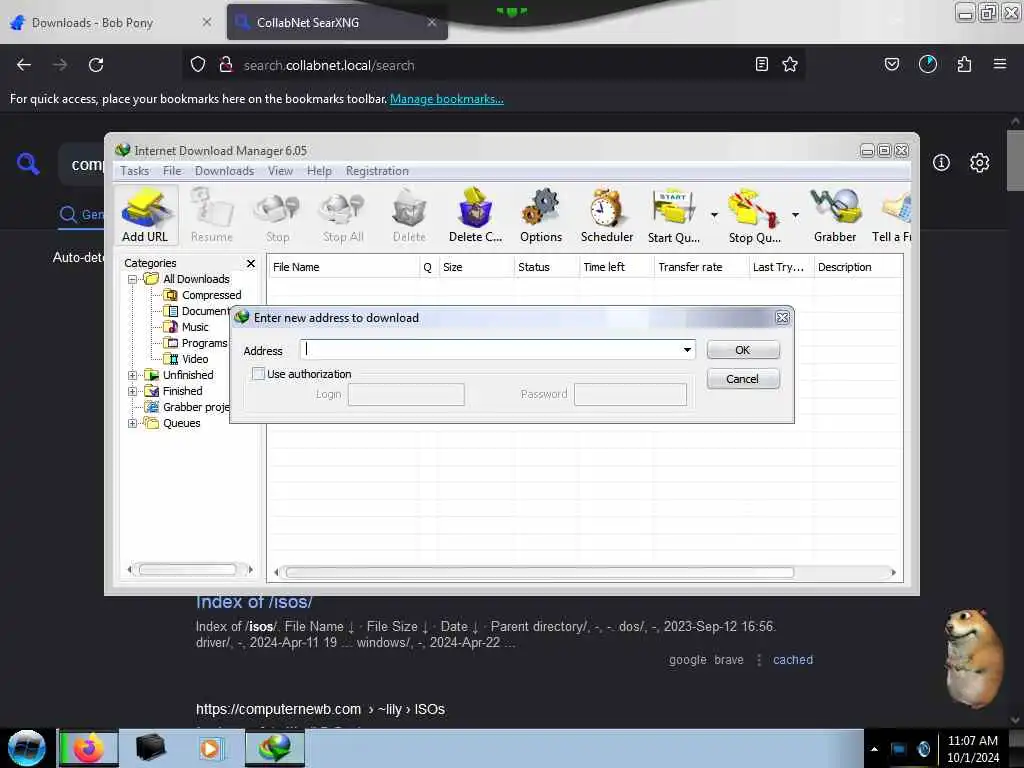Open the Firefox extensions puzzle icon
This screenshot has height=768, width=1024.
coord(964,64)
